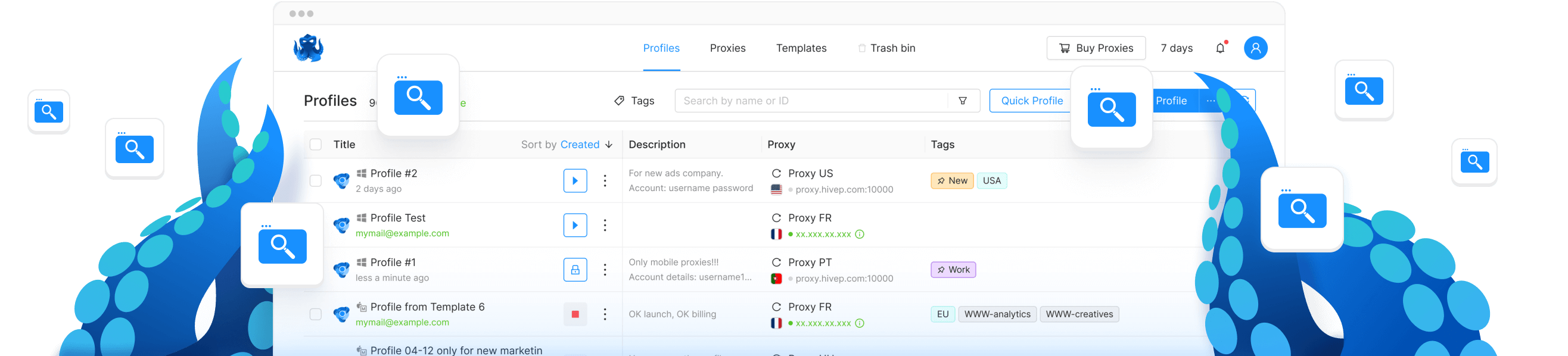Click the Portugal flag for Proxy PT
Image resolution: width=1568 pixels, height=356 pixels.
(x=776, y=279)
